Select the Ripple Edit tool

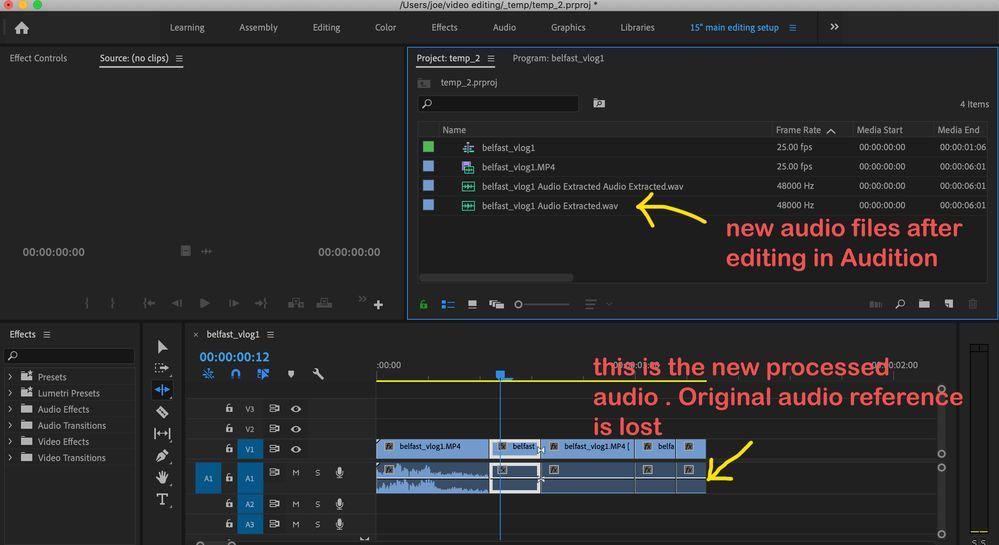click(162, 389)
